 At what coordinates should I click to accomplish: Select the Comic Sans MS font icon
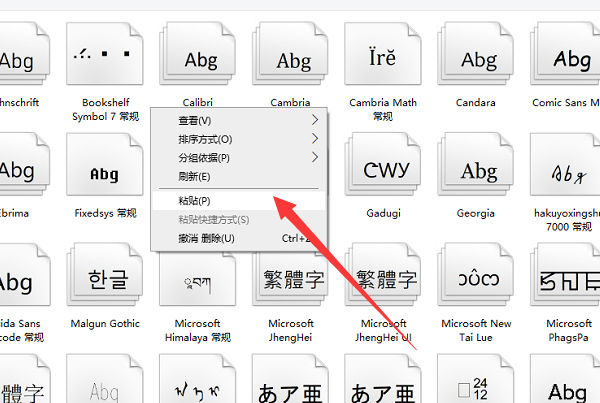pos(565,54)
